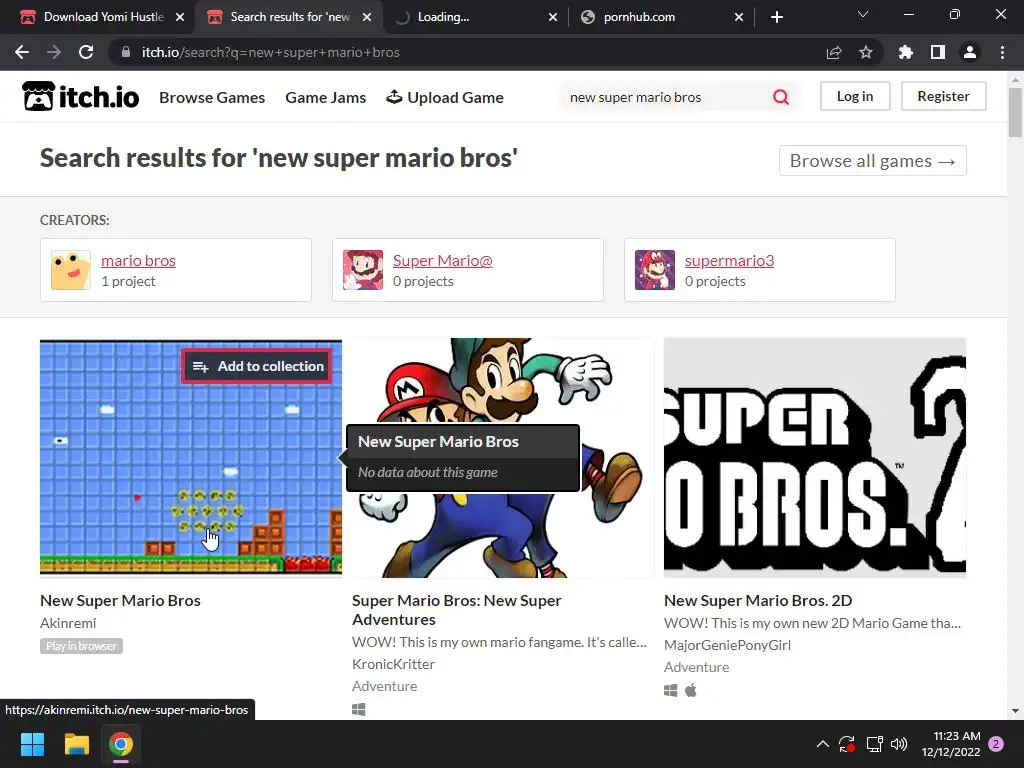This screenshot has height=768, width=1024.
Task: Toggle the browser side panel icon
Action: [x=938, y=52]
